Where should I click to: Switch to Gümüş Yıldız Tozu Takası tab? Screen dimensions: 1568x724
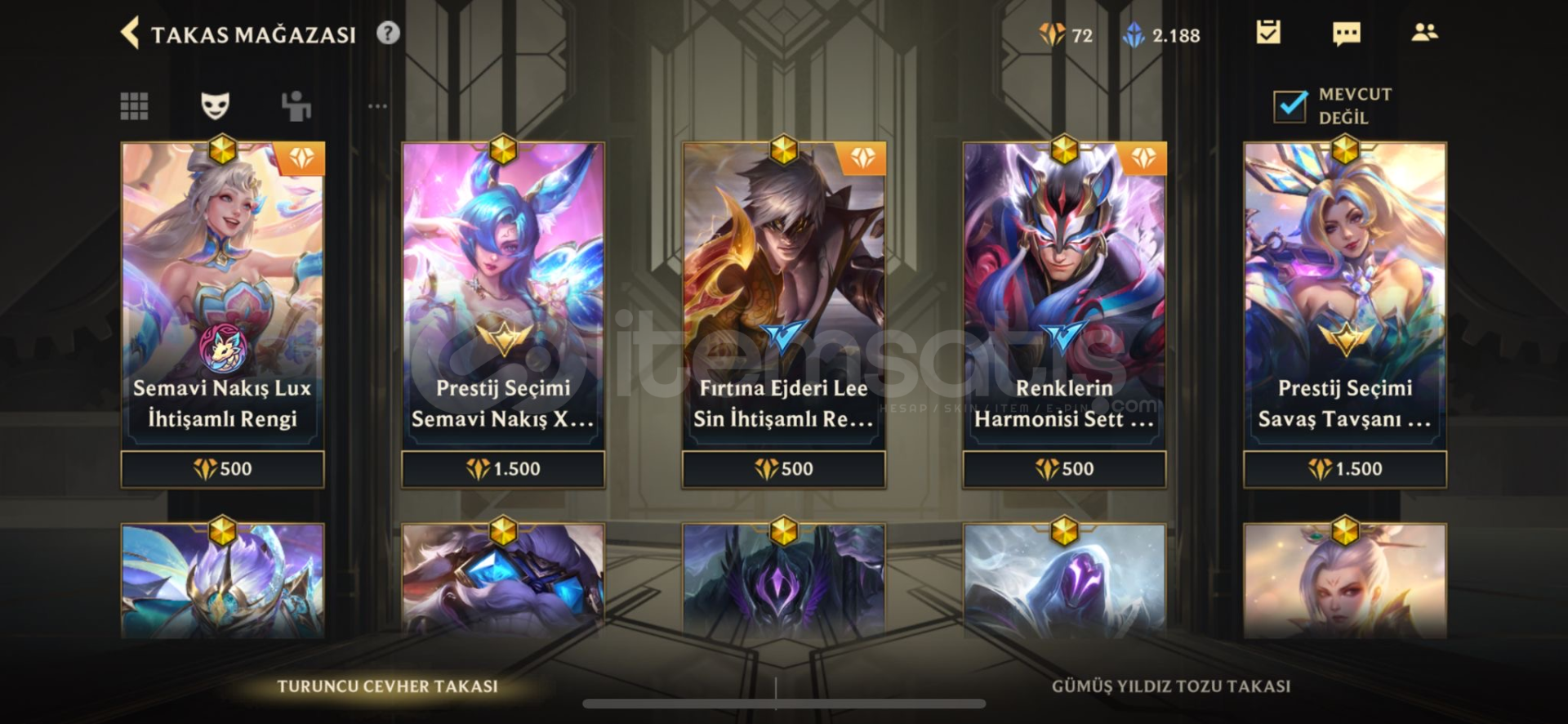tap(1171, 686)
